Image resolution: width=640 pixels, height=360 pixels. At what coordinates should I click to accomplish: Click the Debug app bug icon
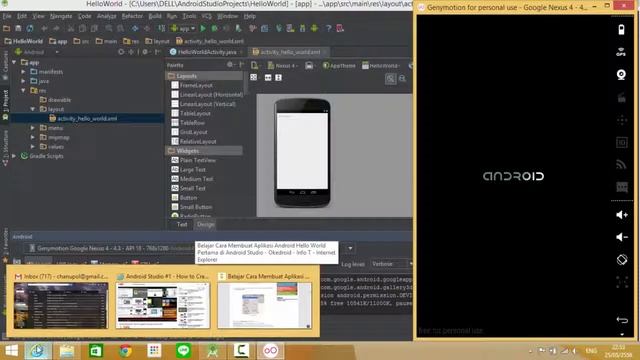214,29
